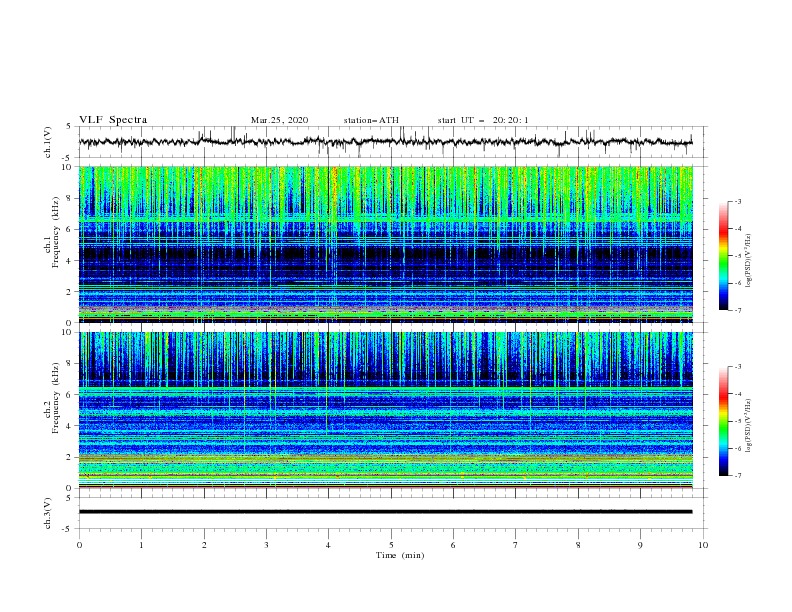Image resolution: width=792 pixels, height=612 pixels.
Task: Click the "5" tick on the time axis
Action: coord(391,545)
